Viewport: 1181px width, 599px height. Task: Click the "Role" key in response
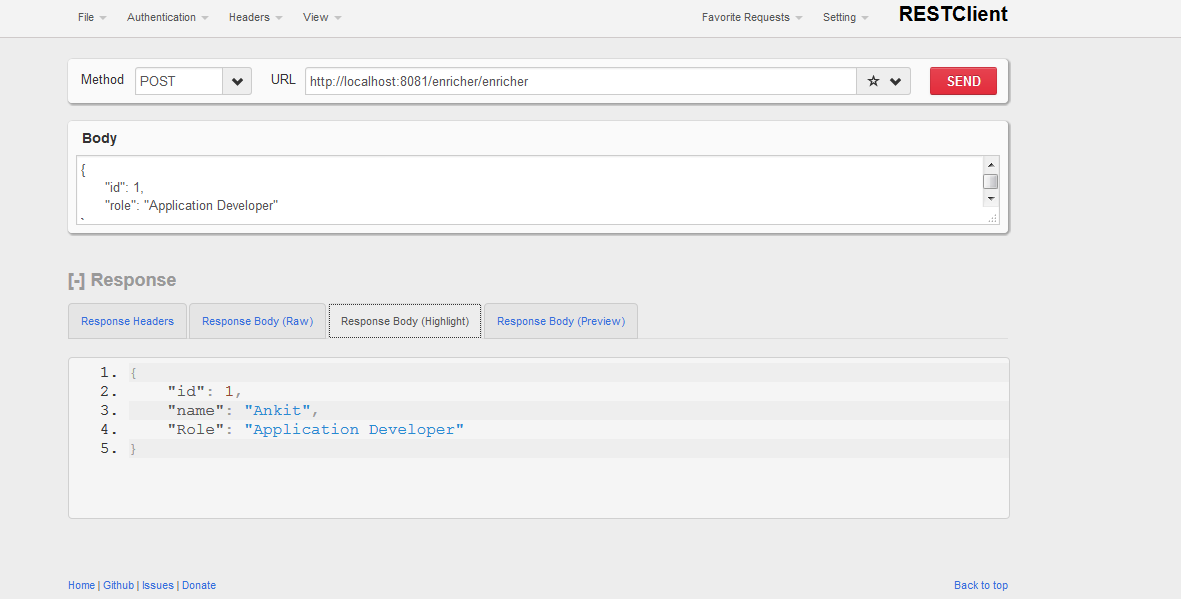[x=197, y=430]
